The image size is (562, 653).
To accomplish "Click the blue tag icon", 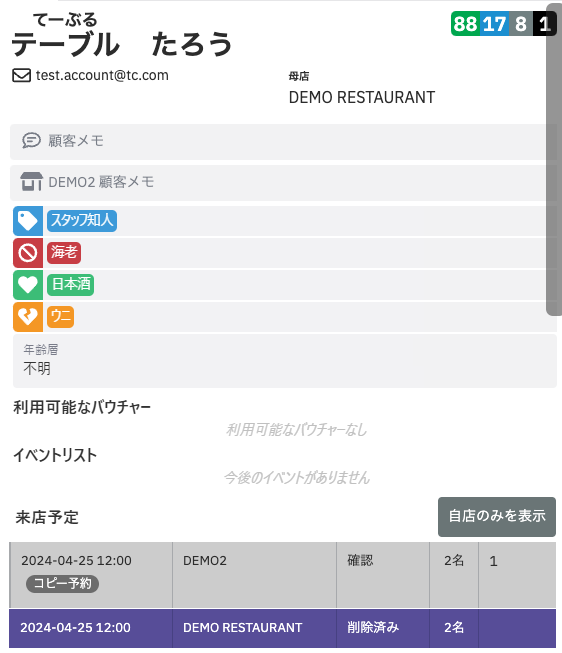I will click(x=28, y=221).
